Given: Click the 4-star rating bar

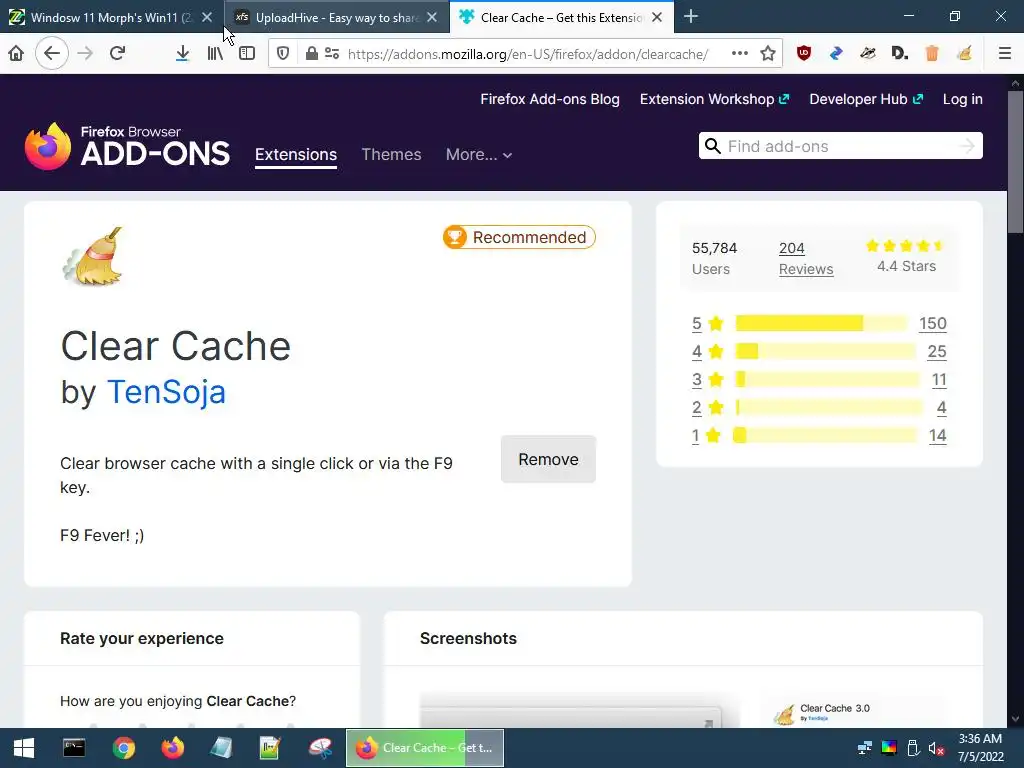Looking at the screenshot, I should click(x=825, y=351).
